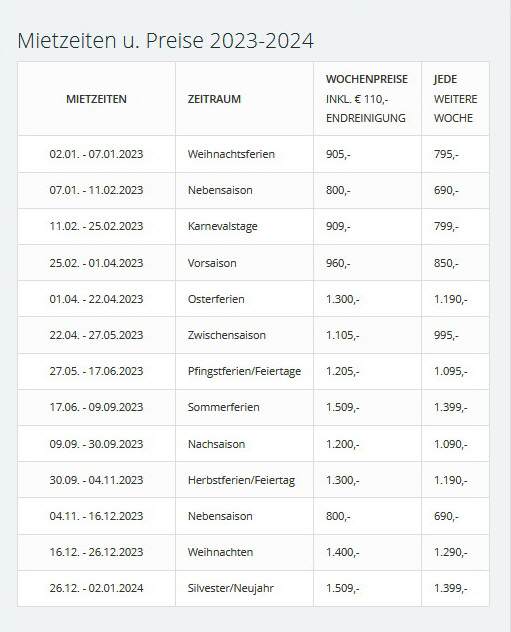Click the Nachsaison weekly price 1.200,-
511x632 pixels.
[x=343, y=444]
